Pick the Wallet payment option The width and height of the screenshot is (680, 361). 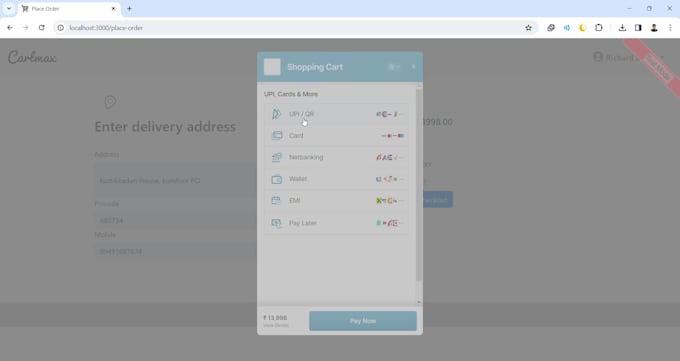pyautogui.click(x=336, y=179)
